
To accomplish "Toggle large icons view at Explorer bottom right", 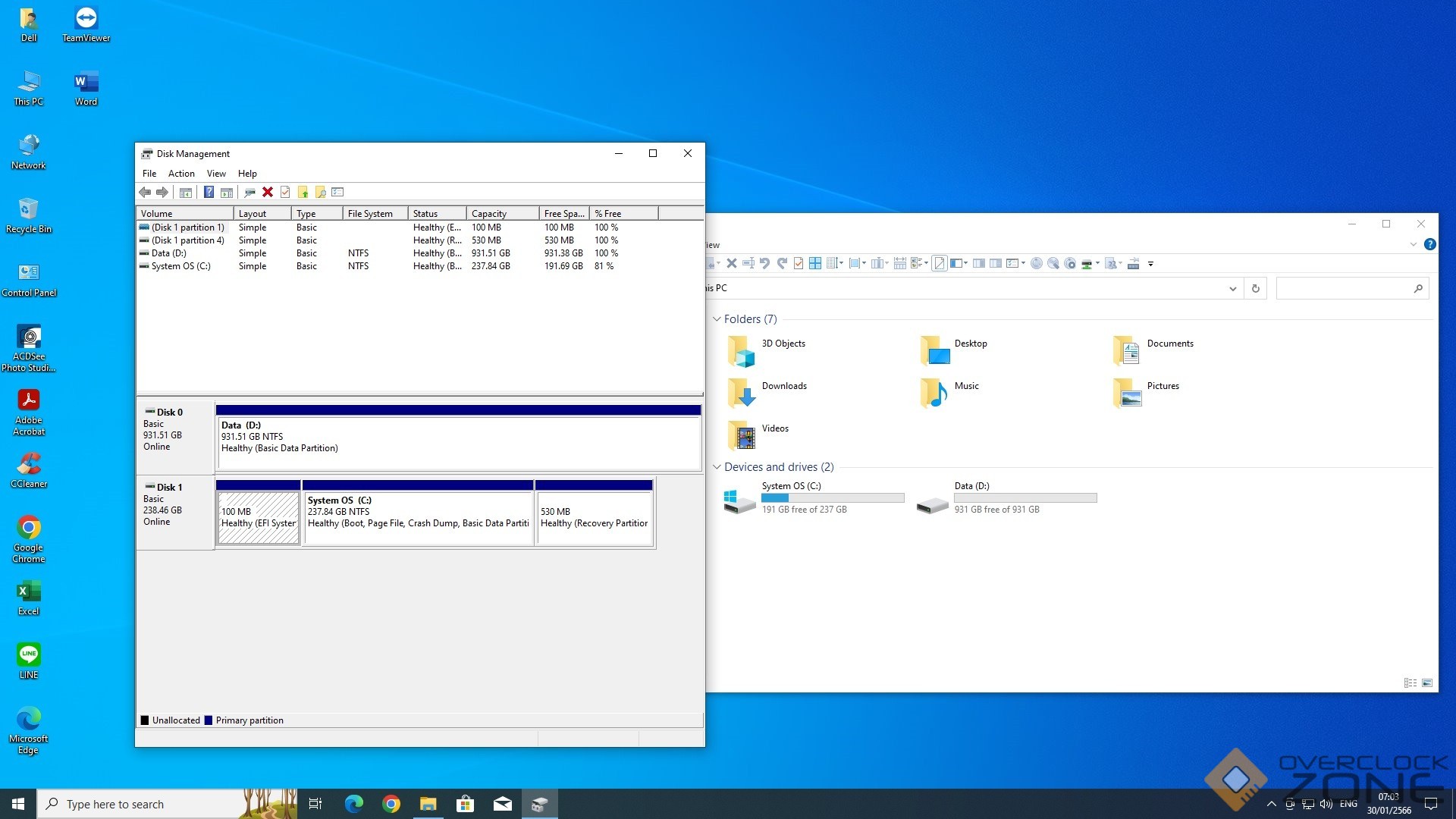I will pos(1427,683).
